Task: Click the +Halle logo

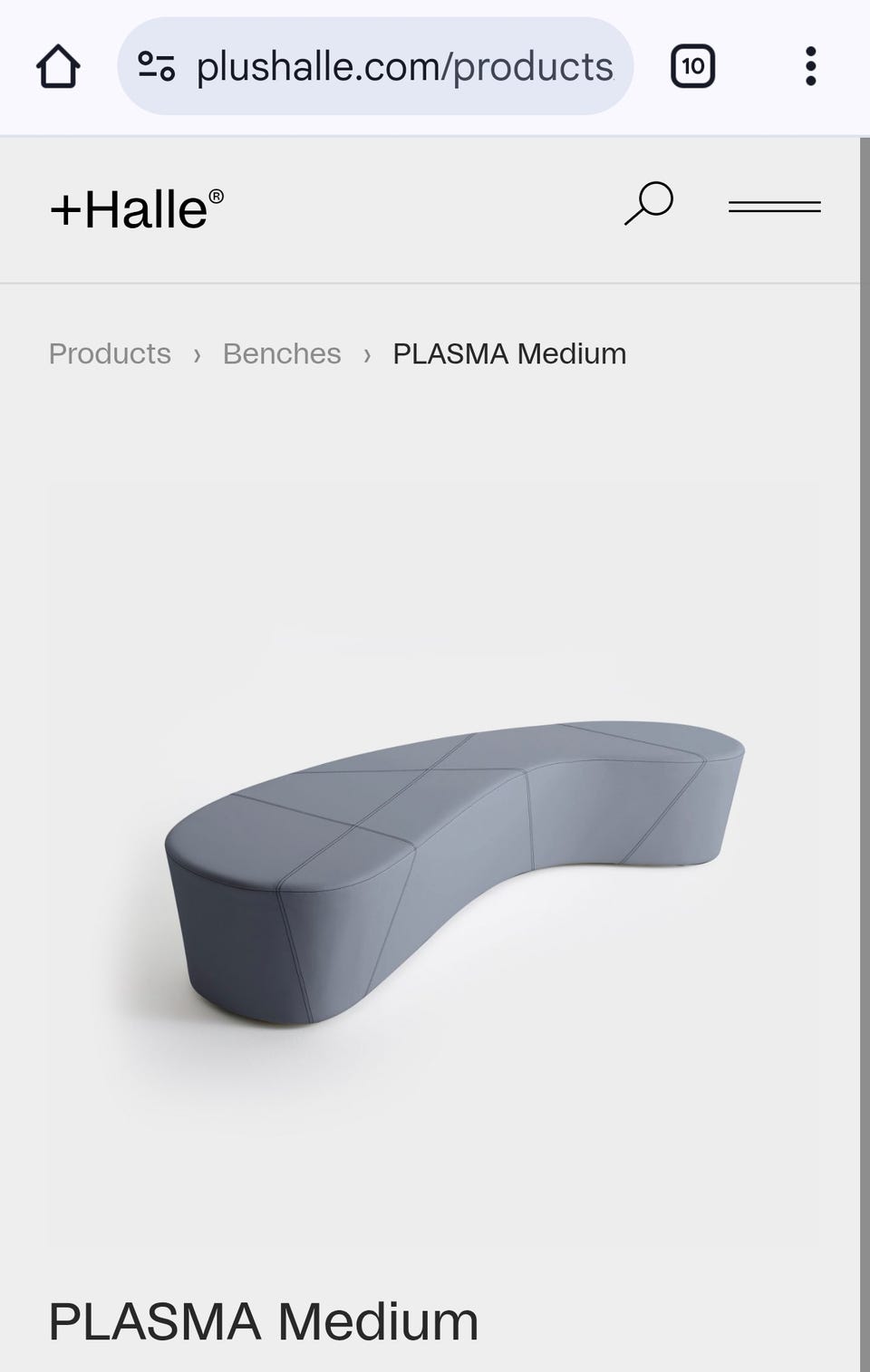Action: pyautogui.click(x=136, y=209)
